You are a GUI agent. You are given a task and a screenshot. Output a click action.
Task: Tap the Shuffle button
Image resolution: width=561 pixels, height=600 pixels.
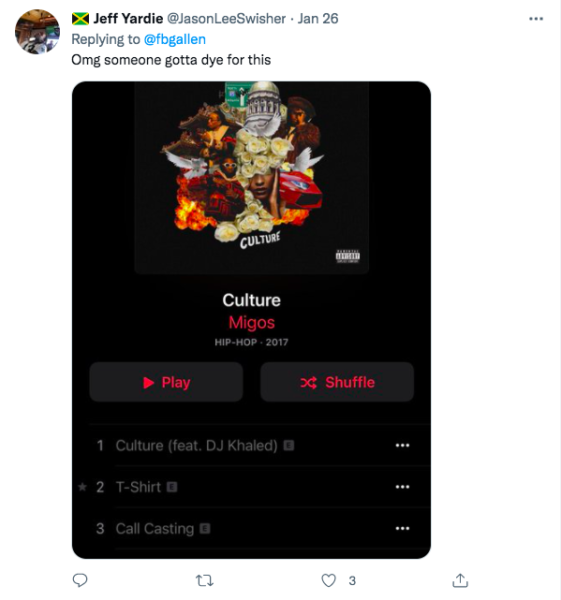pos(337,382)
